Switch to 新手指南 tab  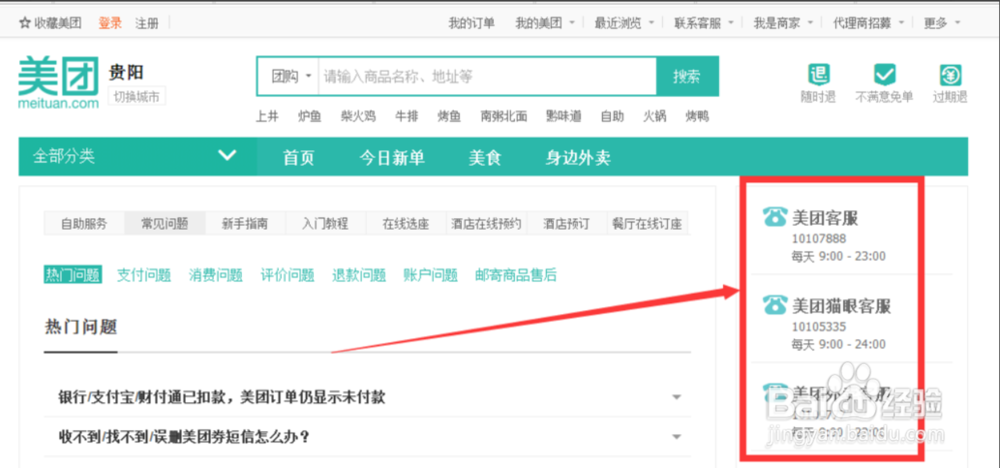245,224
